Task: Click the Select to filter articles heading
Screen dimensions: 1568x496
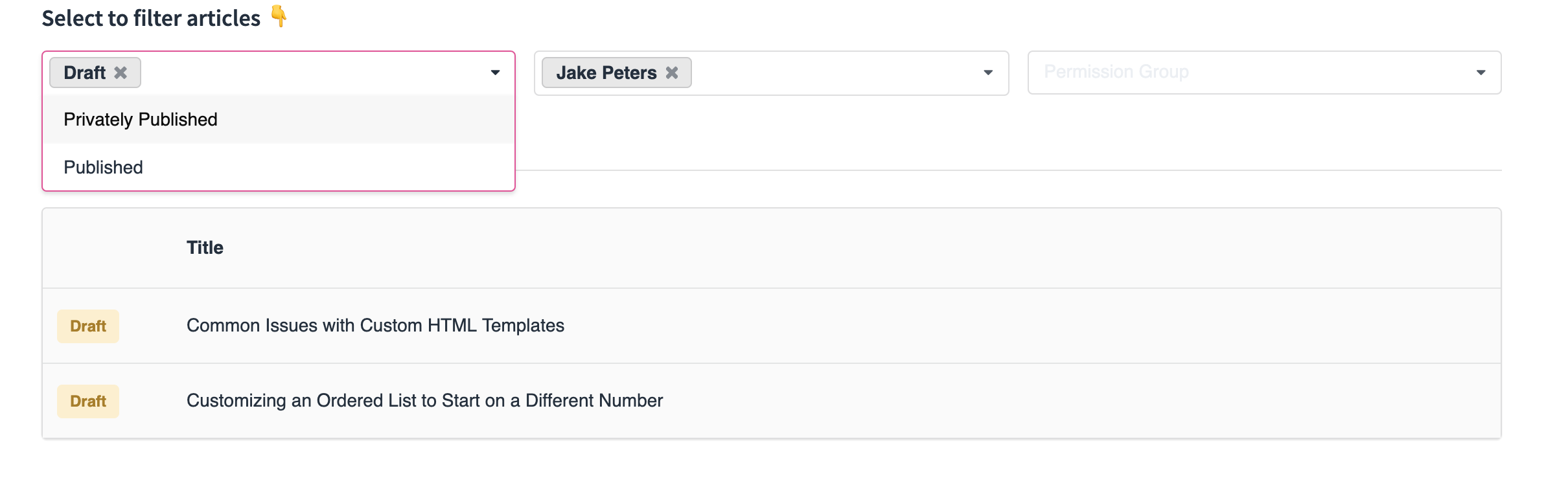Action: [x=151, y=19]
